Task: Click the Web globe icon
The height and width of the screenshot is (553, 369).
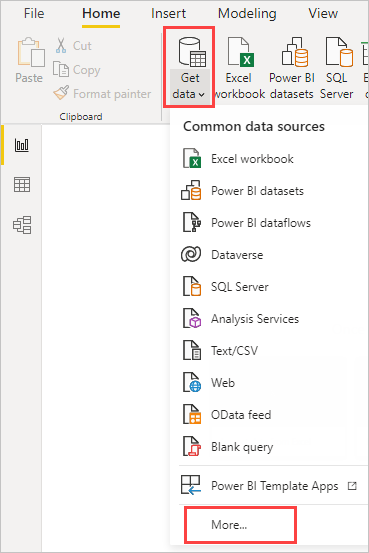Action: [192, 382]
